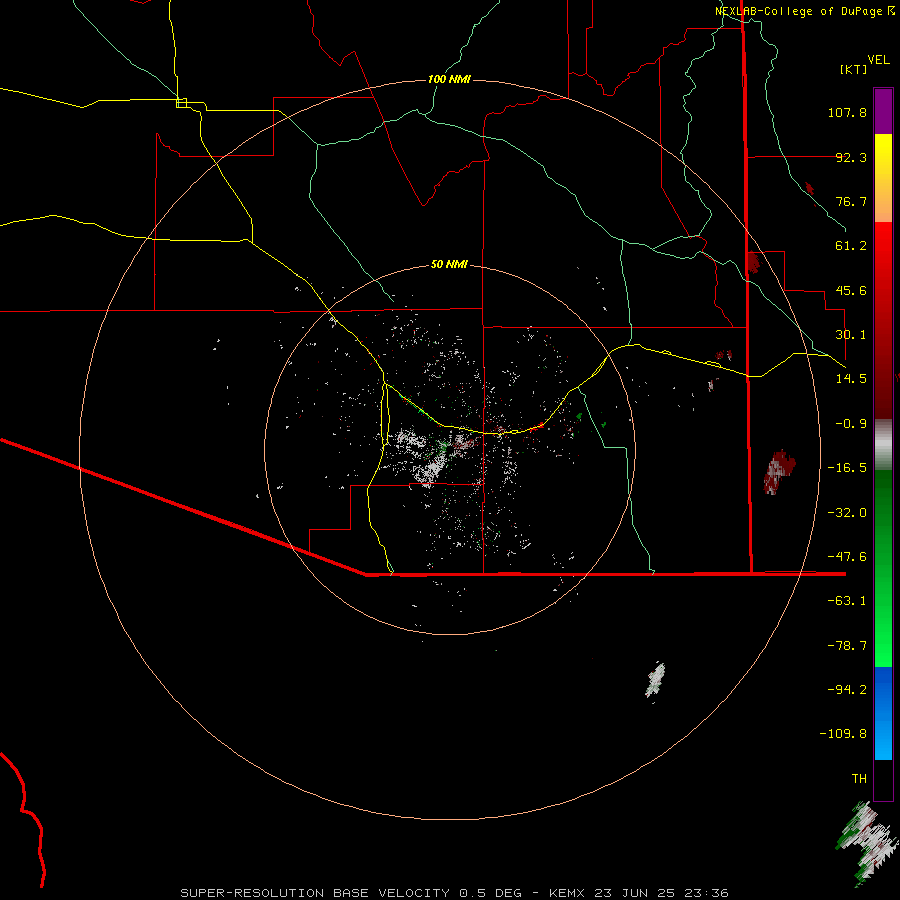
Task: Select the -109.8 velocity scale value
Action: (843, 734)
